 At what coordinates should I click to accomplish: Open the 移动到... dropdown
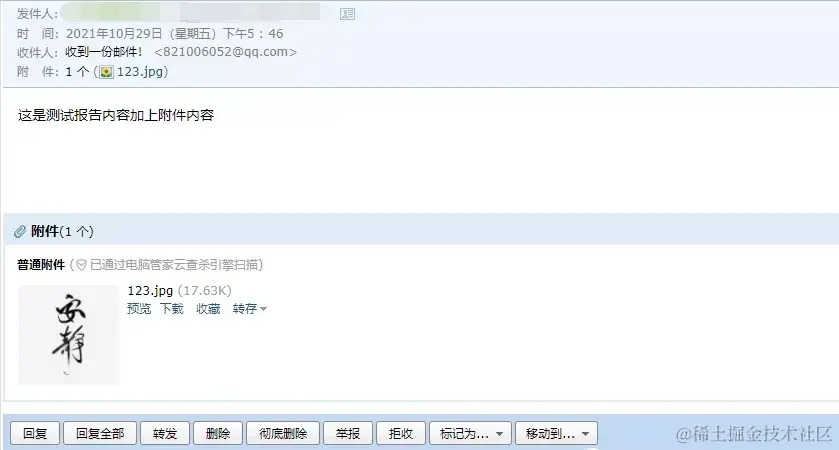(556, 433)
